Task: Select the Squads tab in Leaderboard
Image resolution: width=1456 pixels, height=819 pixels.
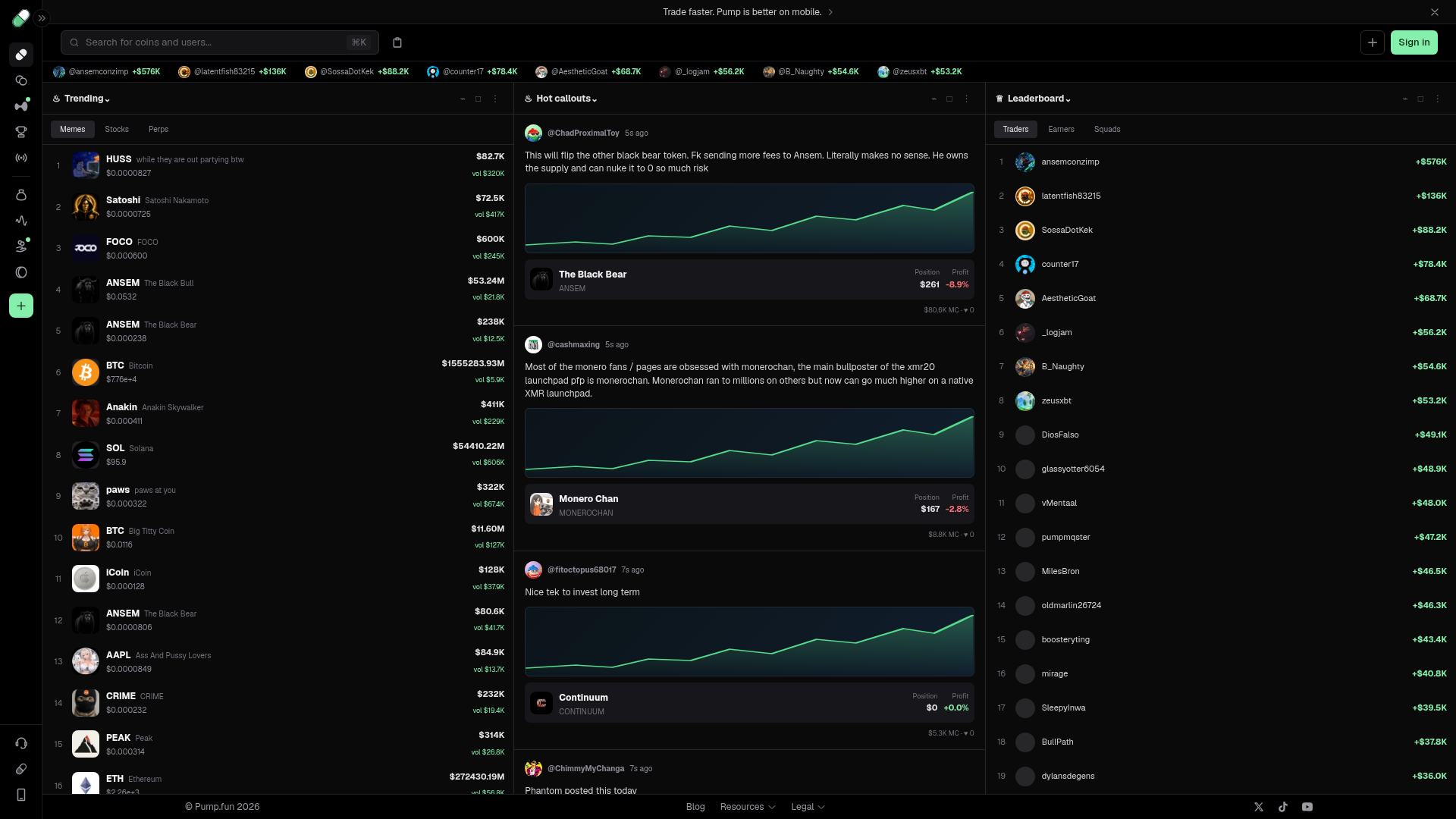Action: pyautogui.click(x=1106, y=129)
